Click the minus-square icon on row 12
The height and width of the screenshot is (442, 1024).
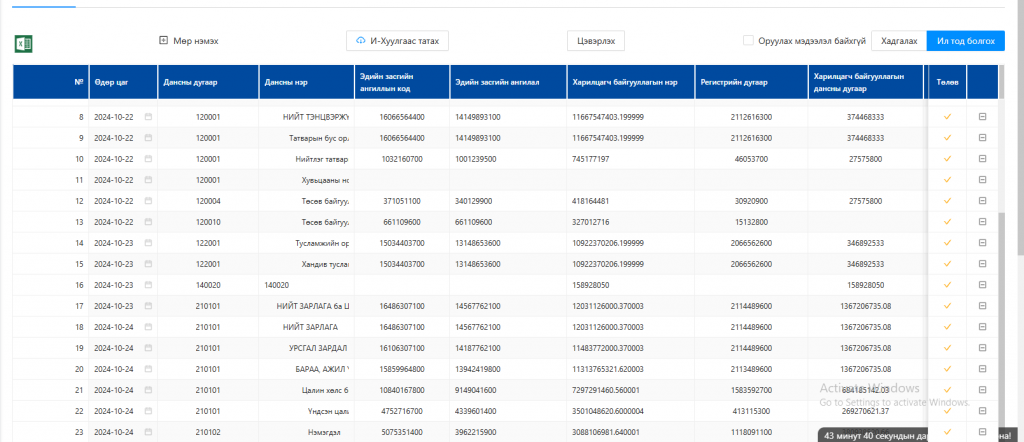pos(982,201)
